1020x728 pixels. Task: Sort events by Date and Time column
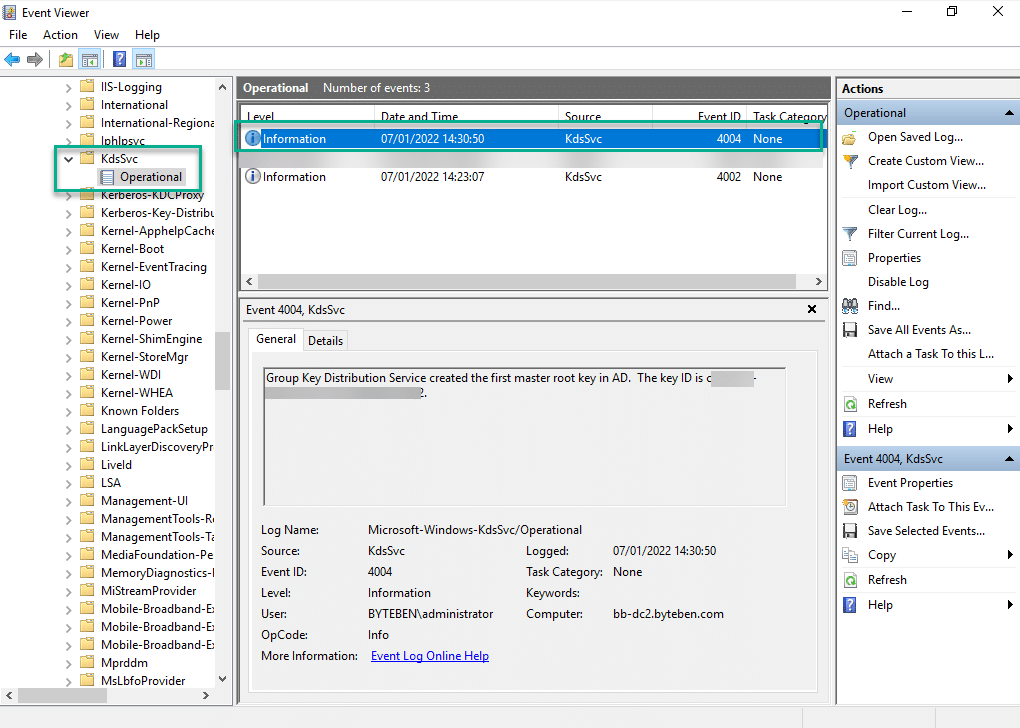[x=466, y=116]
